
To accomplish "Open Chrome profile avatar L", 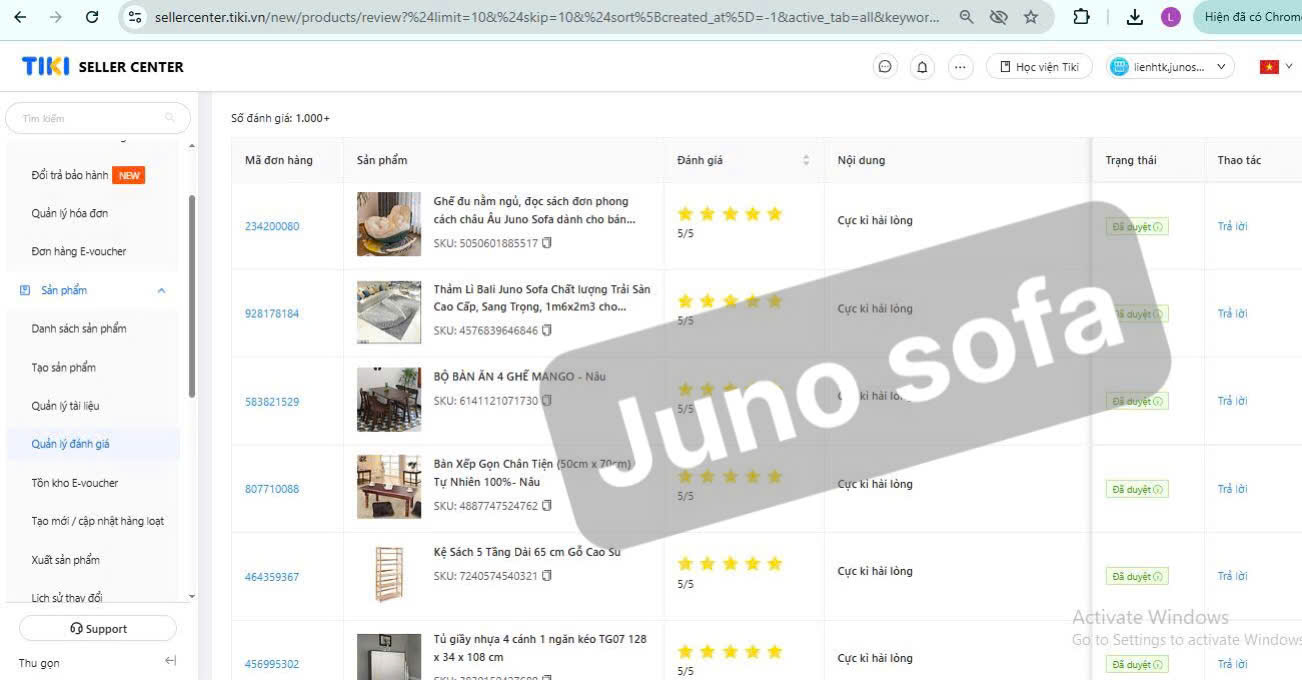I will (1171, 17).
